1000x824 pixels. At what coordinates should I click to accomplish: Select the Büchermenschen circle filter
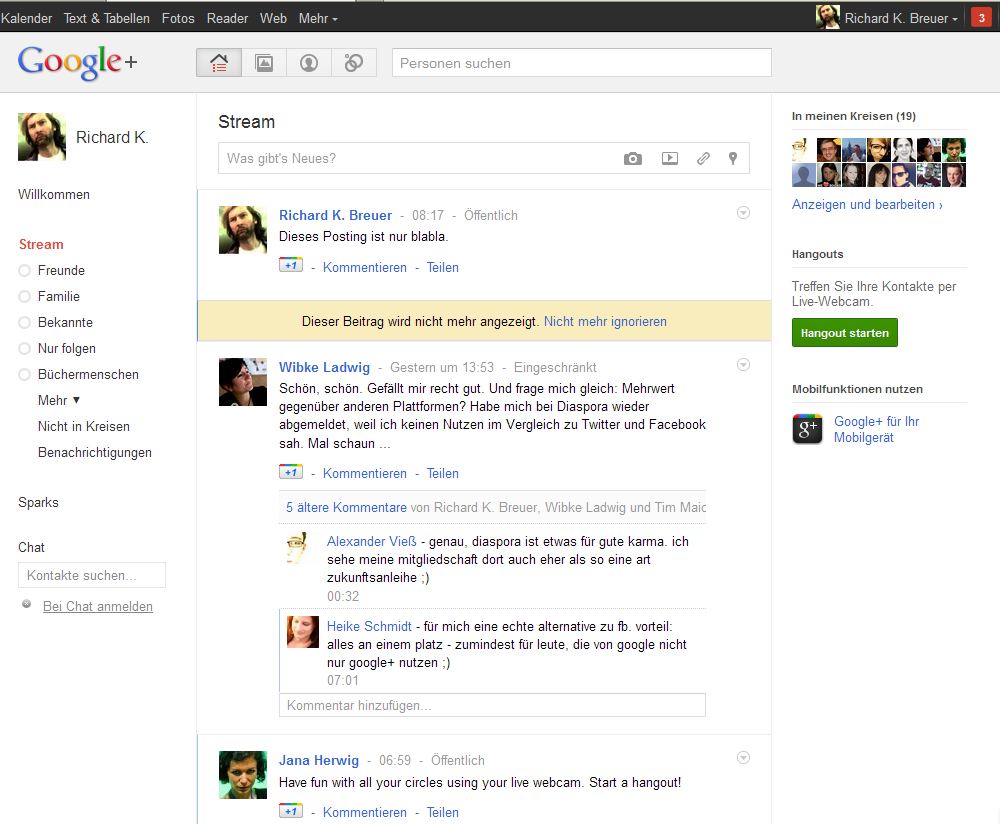coord(88,374)
